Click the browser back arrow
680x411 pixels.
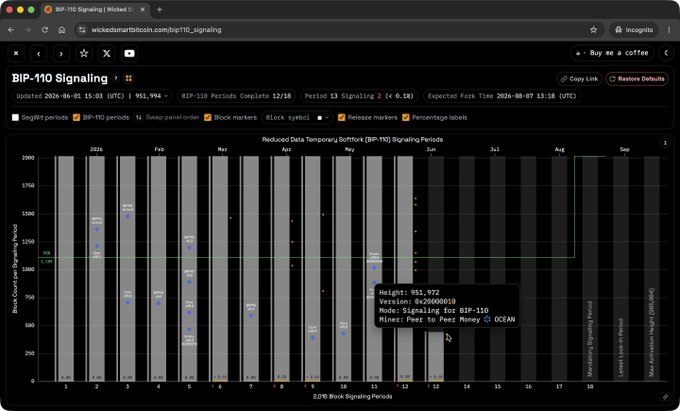(x=11, y=30)
